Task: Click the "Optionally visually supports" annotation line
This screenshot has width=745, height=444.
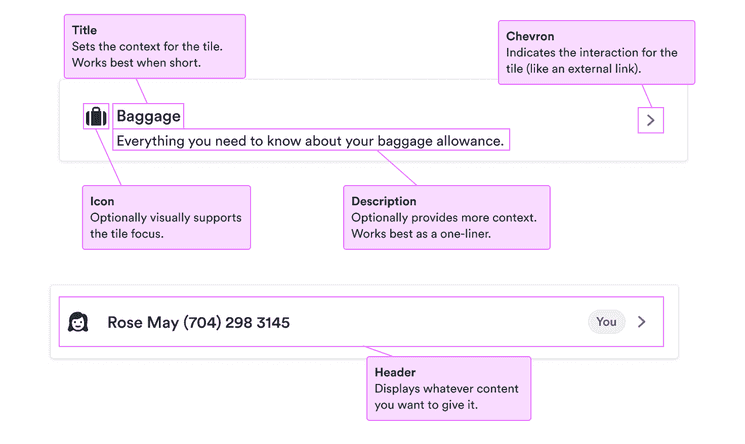Action: click(166, 218)
